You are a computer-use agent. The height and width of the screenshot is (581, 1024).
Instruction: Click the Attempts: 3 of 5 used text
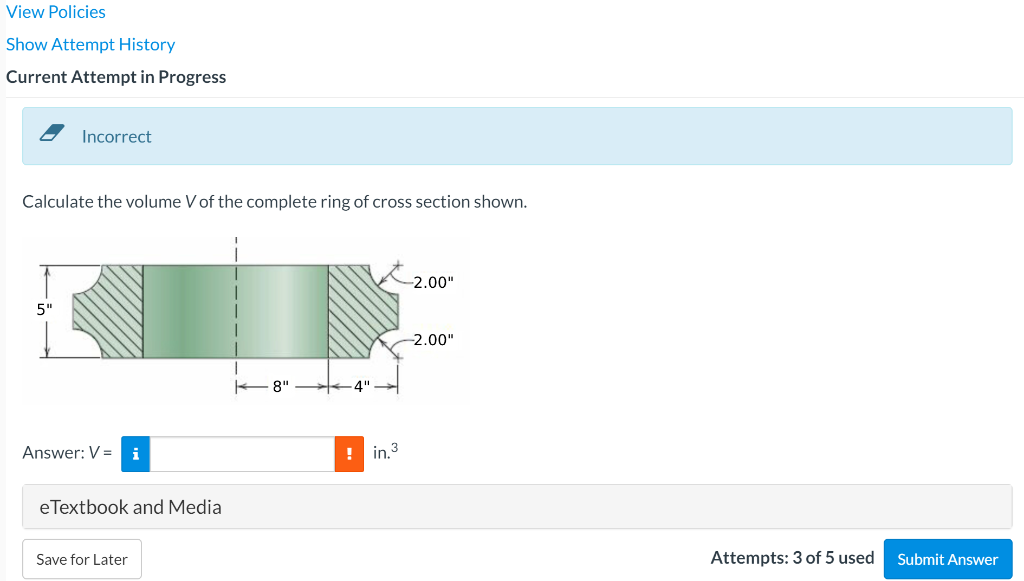(793, 557)
